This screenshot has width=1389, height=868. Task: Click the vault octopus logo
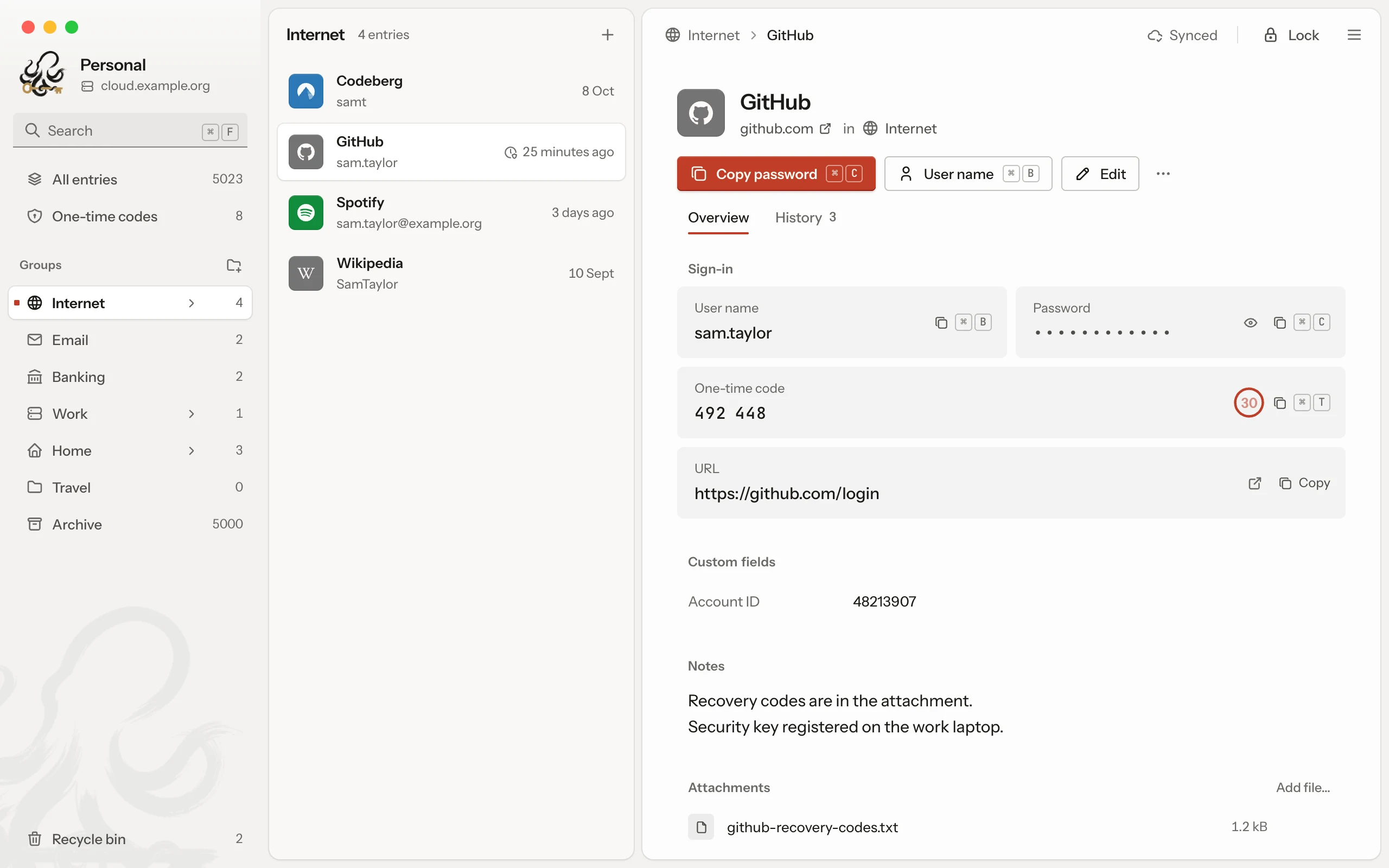click(42, 73)
